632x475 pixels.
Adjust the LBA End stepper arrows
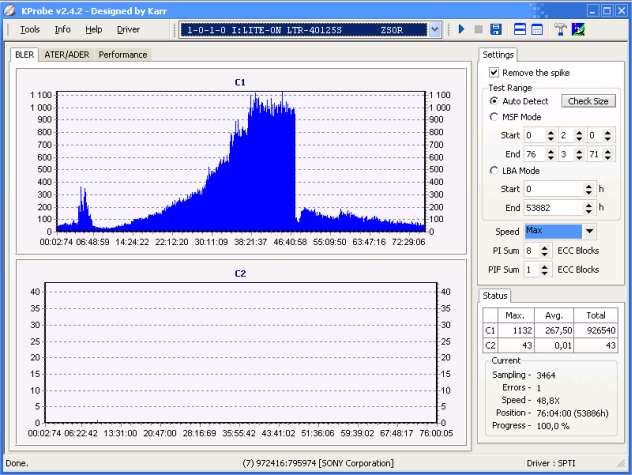tap(588, 208)
